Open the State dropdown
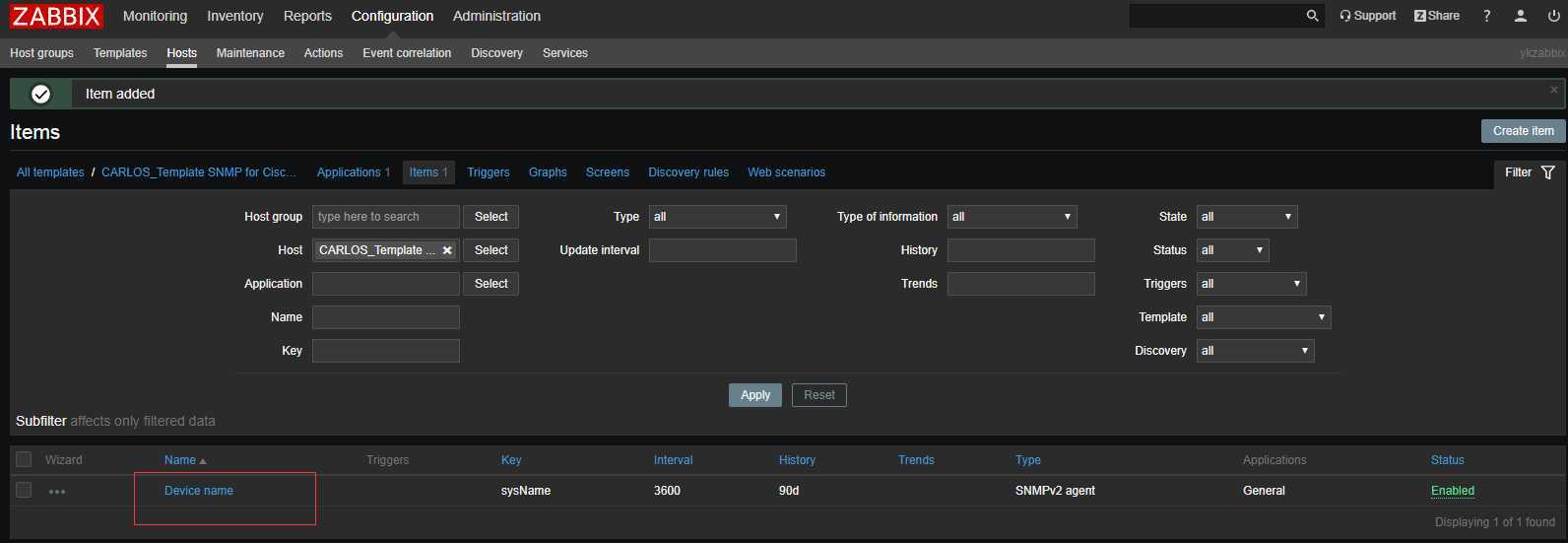This screenshot has width=1568, height=543. click(1247, 217)
